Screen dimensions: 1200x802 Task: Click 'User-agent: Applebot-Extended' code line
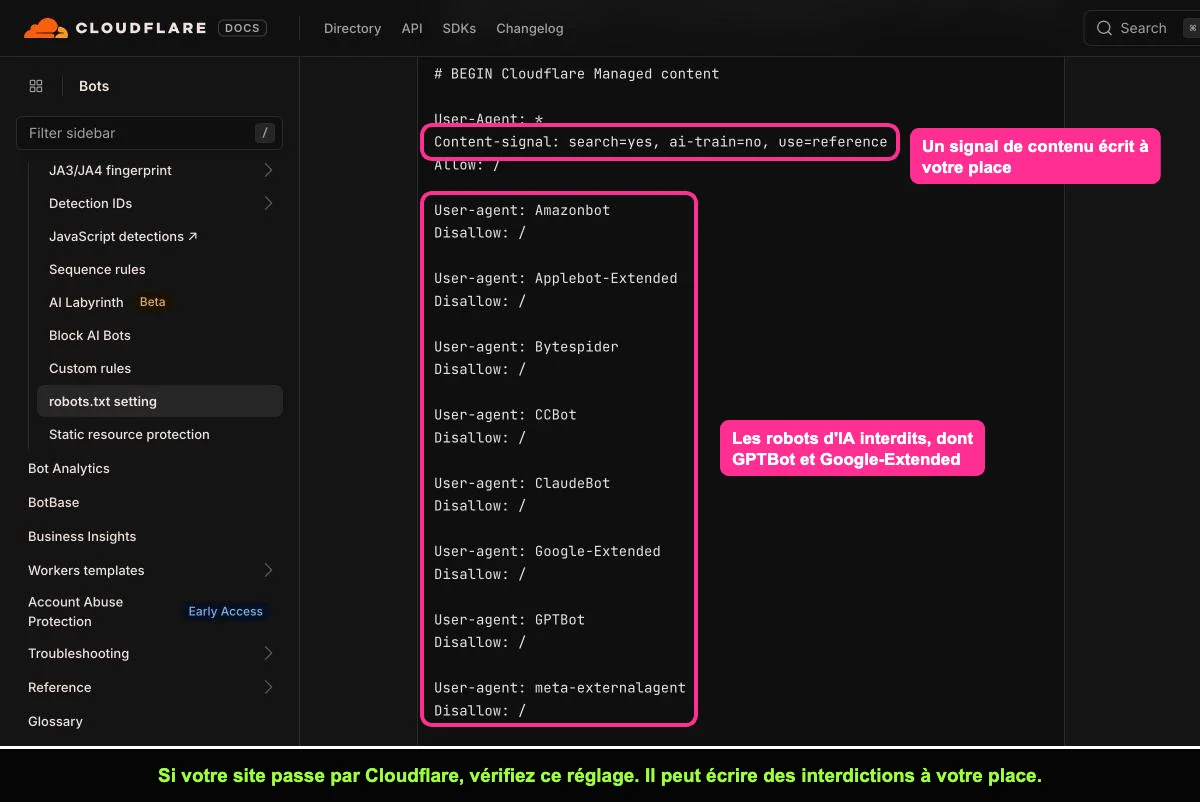coord(555,279)
